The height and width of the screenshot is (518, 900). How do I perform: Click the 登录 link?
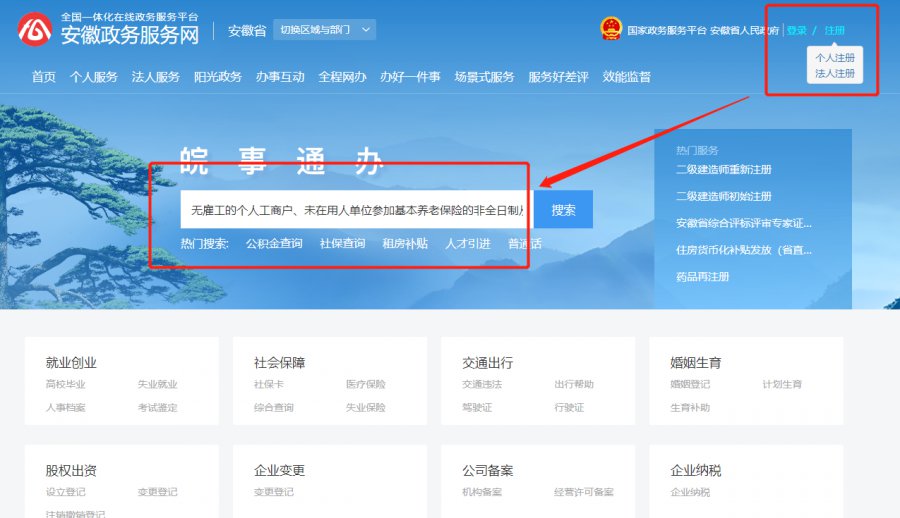pyautogui.click(x=797, y=30)
